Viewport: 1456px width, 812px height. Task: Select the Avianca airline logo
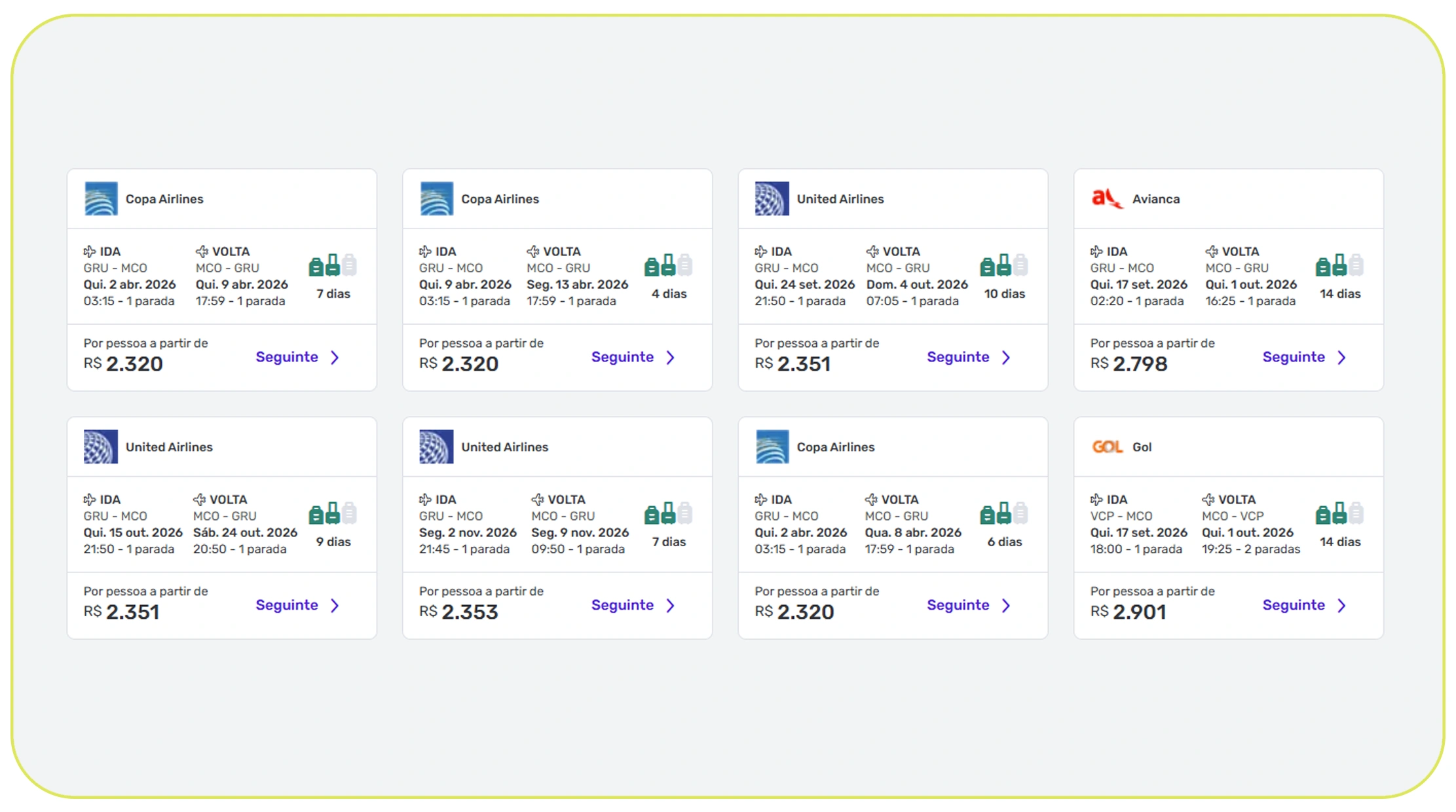coord(1108,199)
